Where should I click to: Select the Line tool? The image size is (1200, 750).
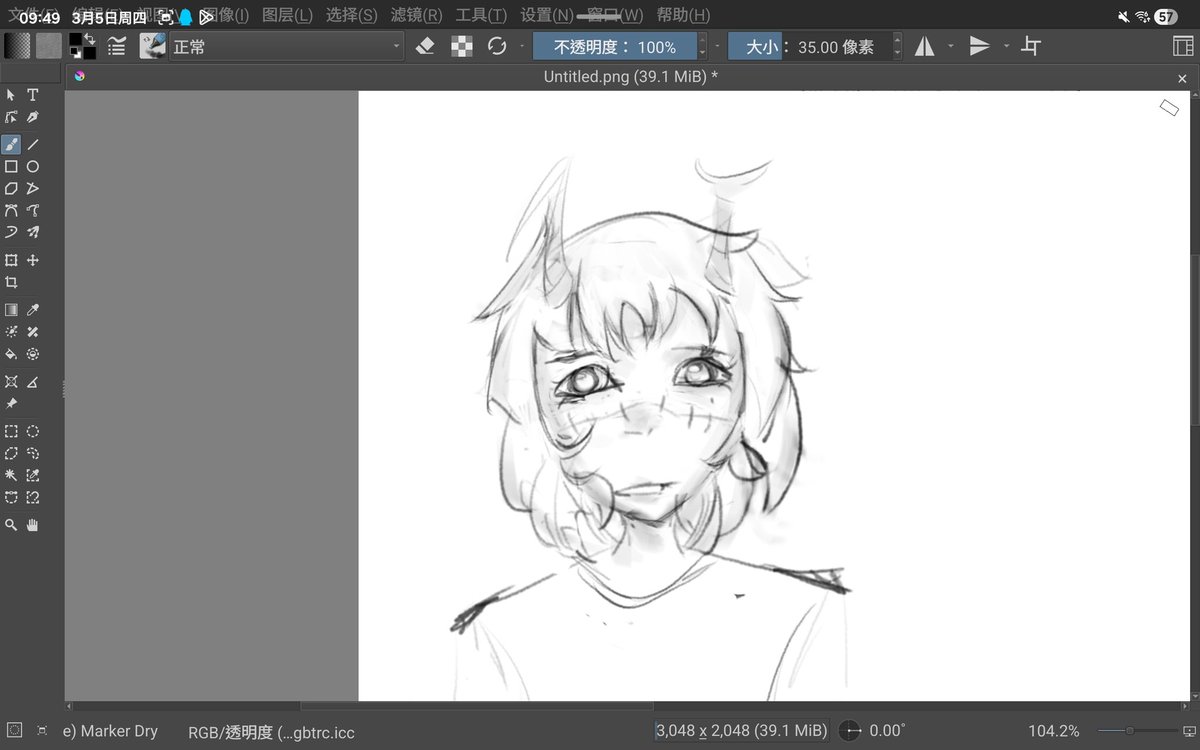pyautogui.click(x=33, y=145)
